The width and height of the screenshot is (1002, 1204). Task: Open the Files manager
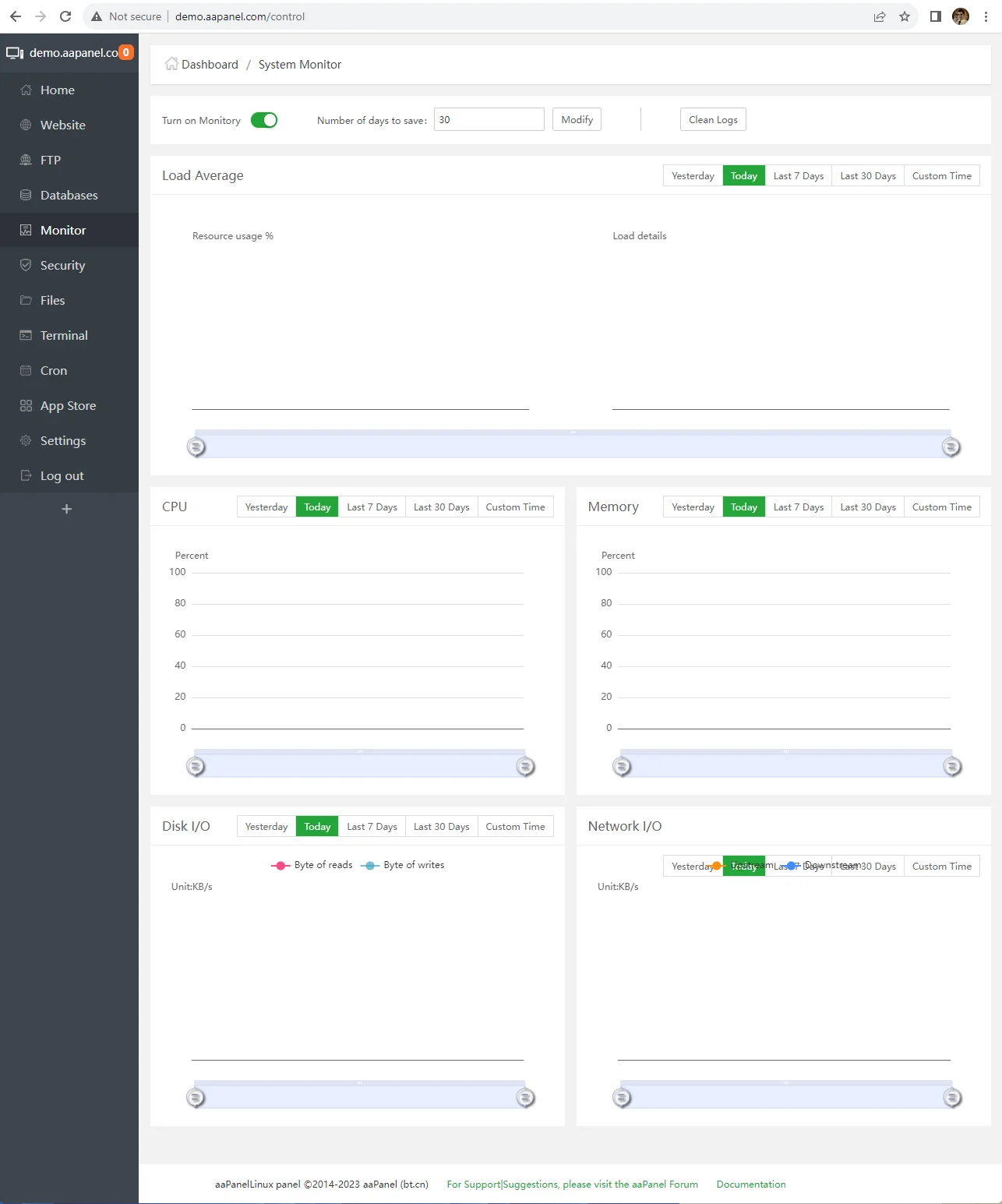[51, 300]
